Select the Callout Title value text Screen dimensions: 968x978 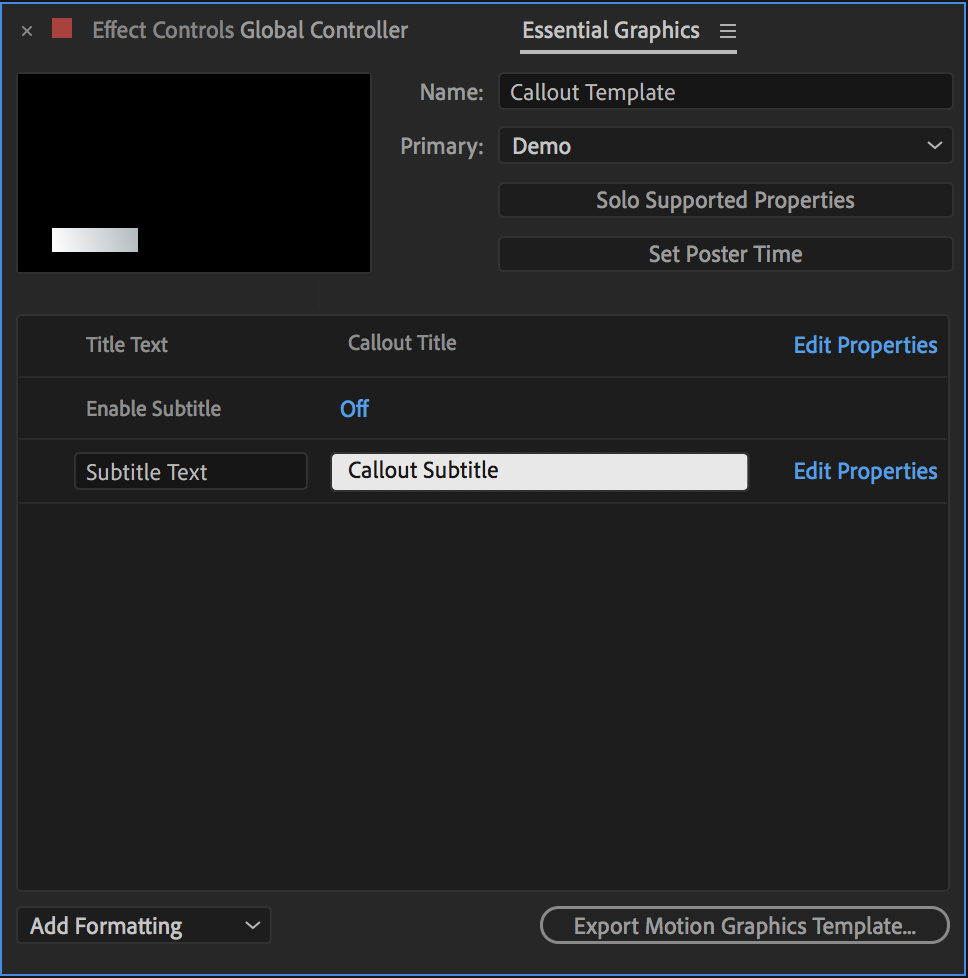coord(402,343)
